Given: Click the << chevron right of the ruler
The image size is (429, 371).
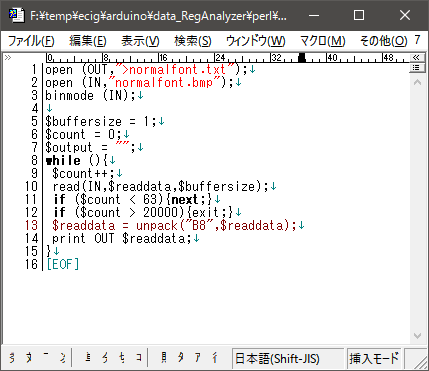Looking at the screenshot, I should coord(416,58).
